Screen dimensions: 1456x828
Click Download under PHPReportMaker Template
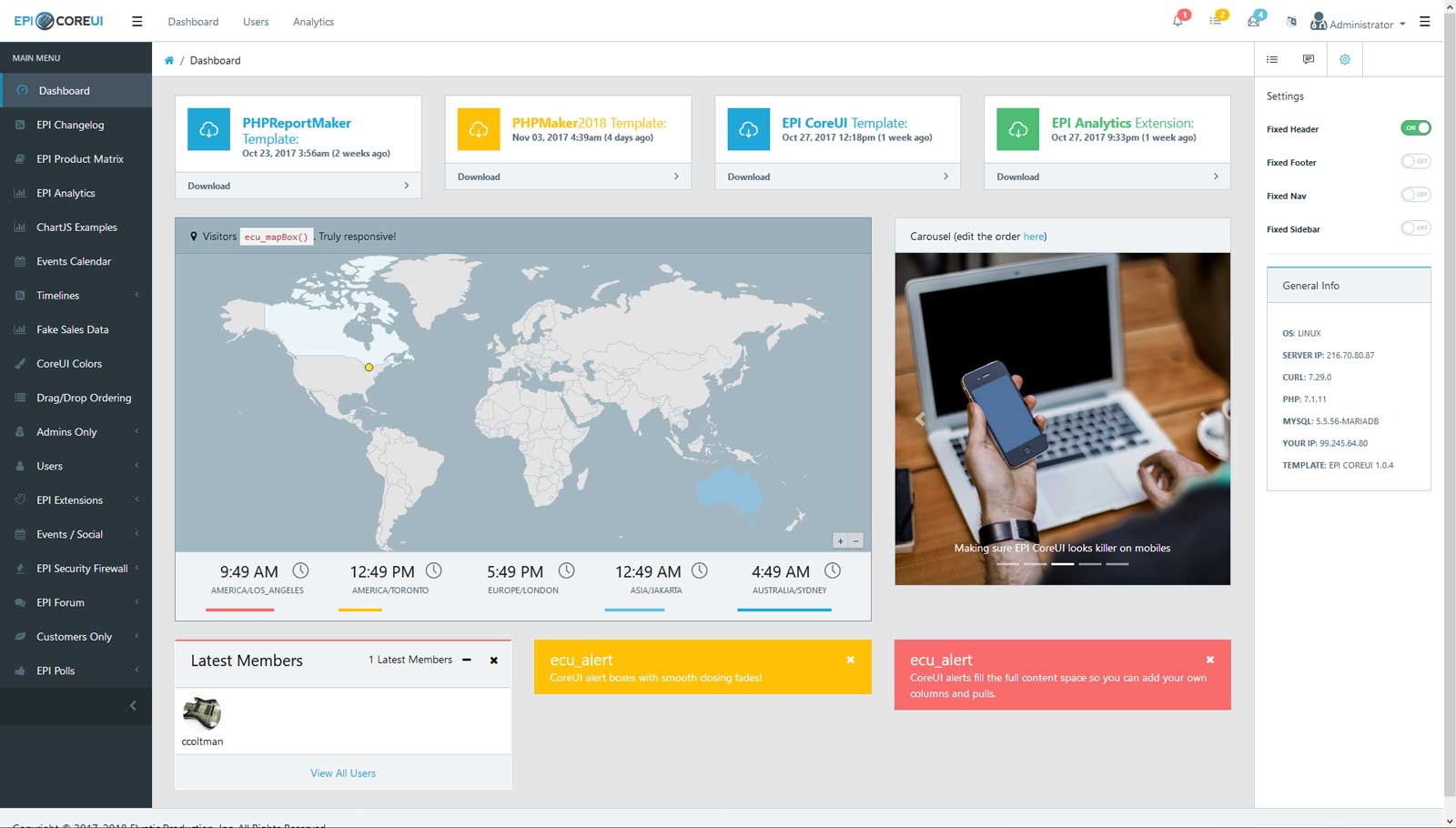298,186
